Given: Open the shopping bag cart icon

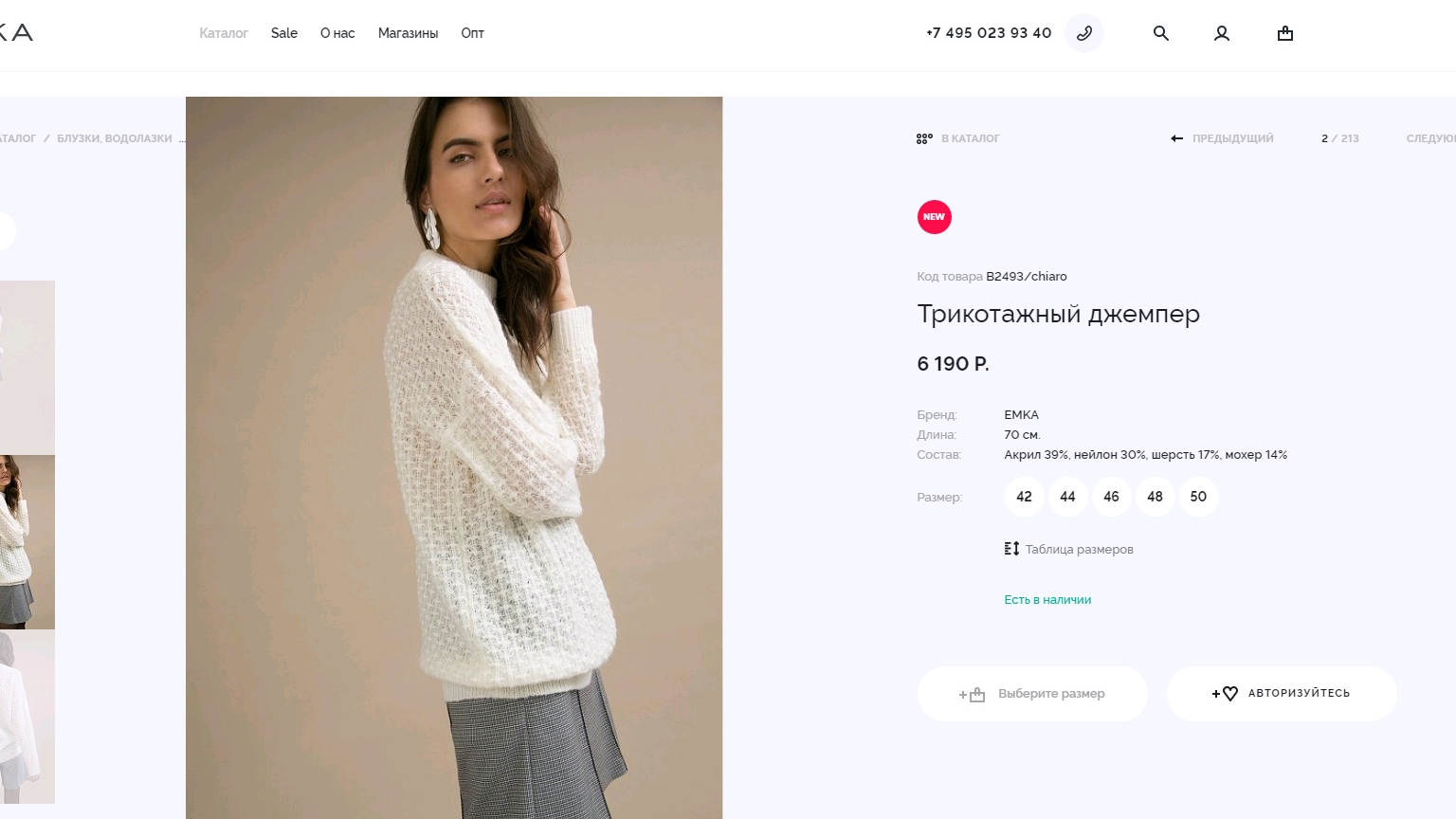Looking at the screenshot, I should [1285, 33].
